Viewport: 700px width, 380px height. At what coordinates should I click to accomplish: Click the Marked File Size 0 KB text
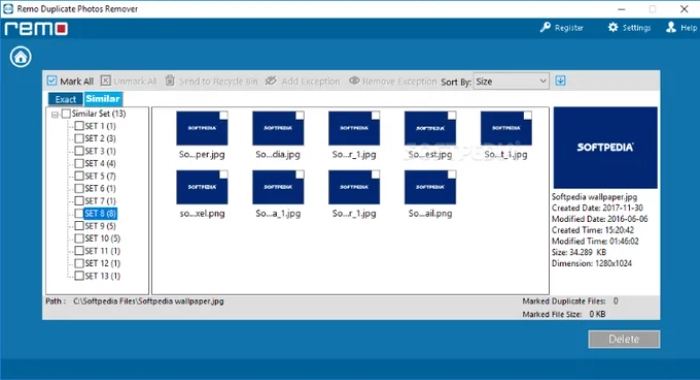point(564,314)
